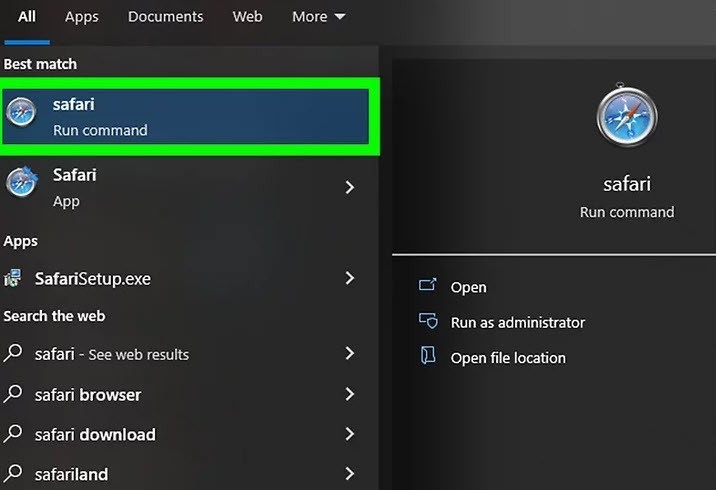The width and height of the screenshot is (716, 490).
Task: Expand the More filter dropdown
Action: pyautogui.click(x=318, y=17)
